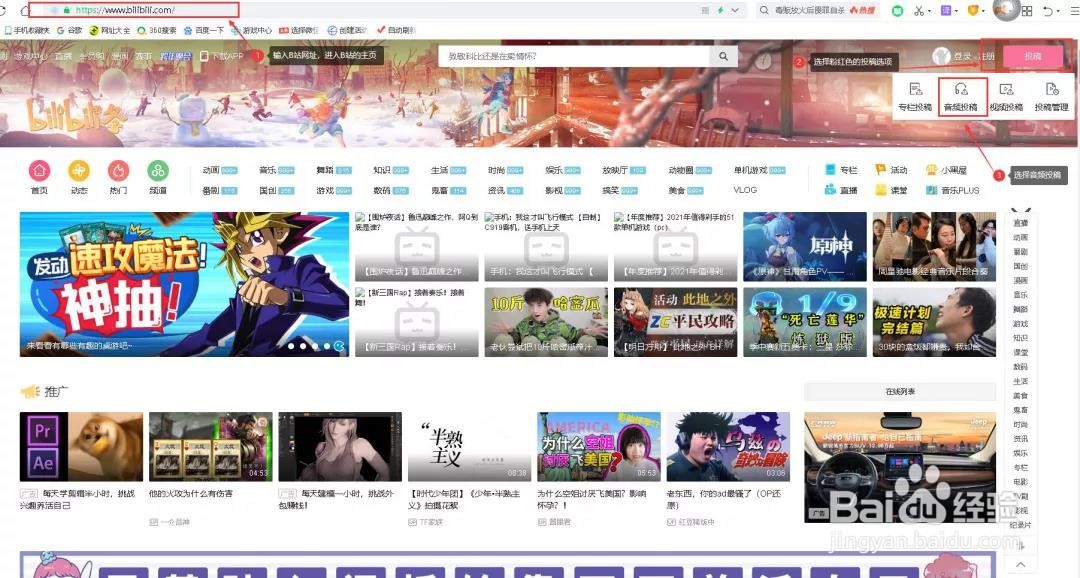The height and width of the screenshot is (578, 1080).
Task: Open the 投稿管理 upload management option
Action: pos(1051,97)
